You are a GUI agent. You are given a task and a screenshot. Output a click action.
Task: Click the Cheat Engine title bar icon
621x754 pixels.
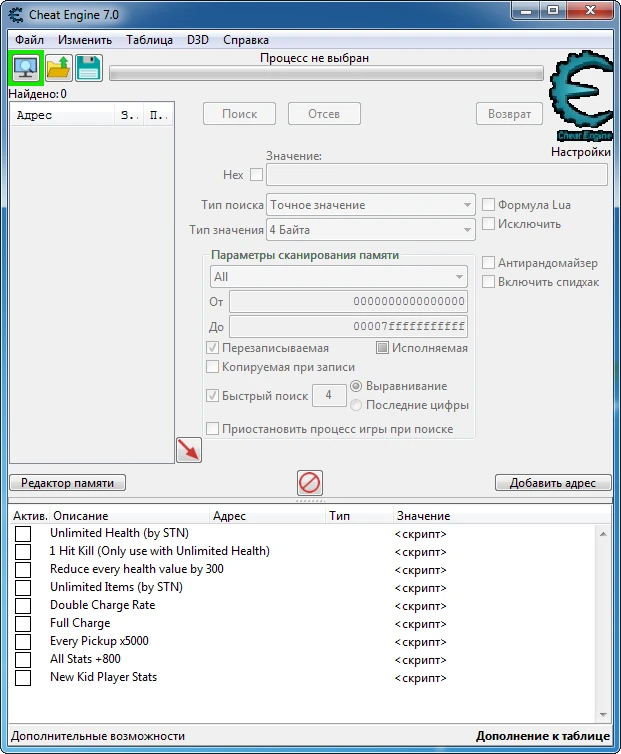click(x=16, y=15)
